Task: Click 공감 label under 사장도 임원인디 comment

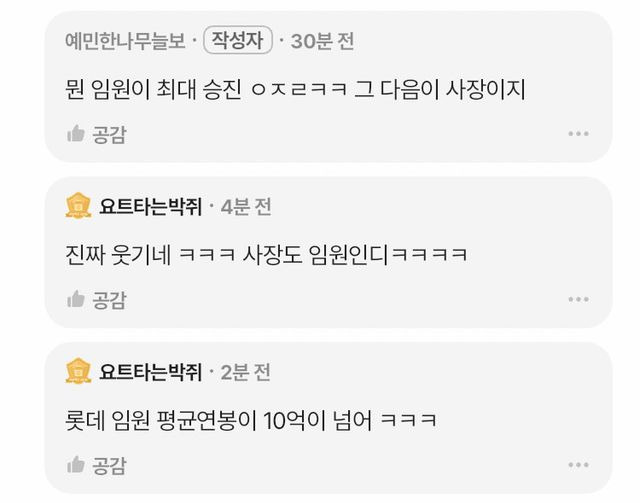Action: pyautogui.click(x=109, y=300)
